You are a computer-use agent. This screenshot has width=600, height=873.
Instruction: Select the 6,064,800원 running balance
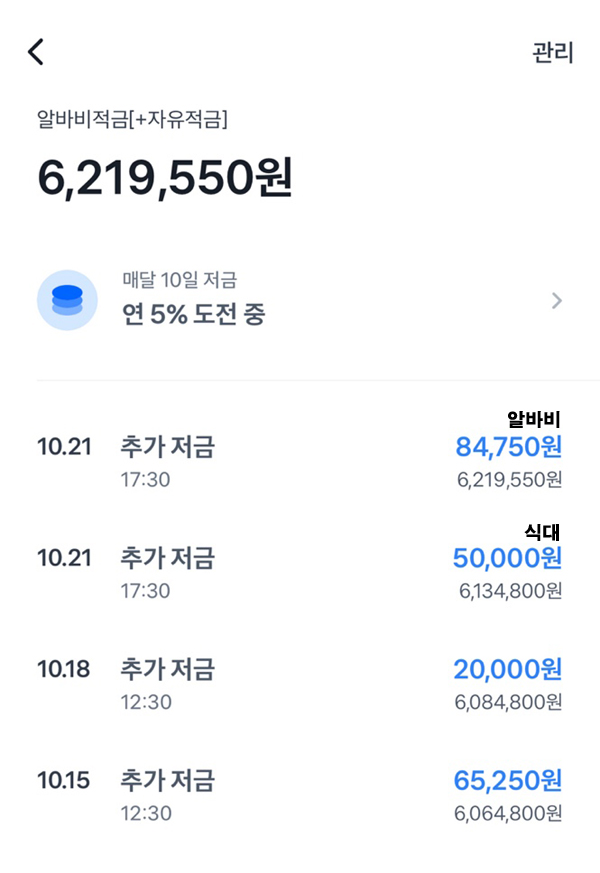508,813
